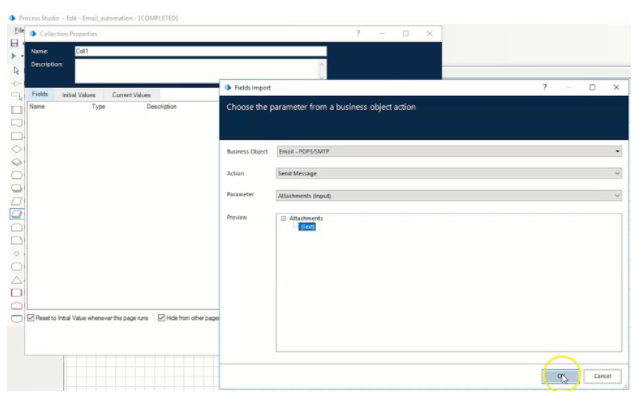Viewport: 642px width, 407px height.
Task: Maximize the Fields Import dialog
Action: (x=592, y=87)
